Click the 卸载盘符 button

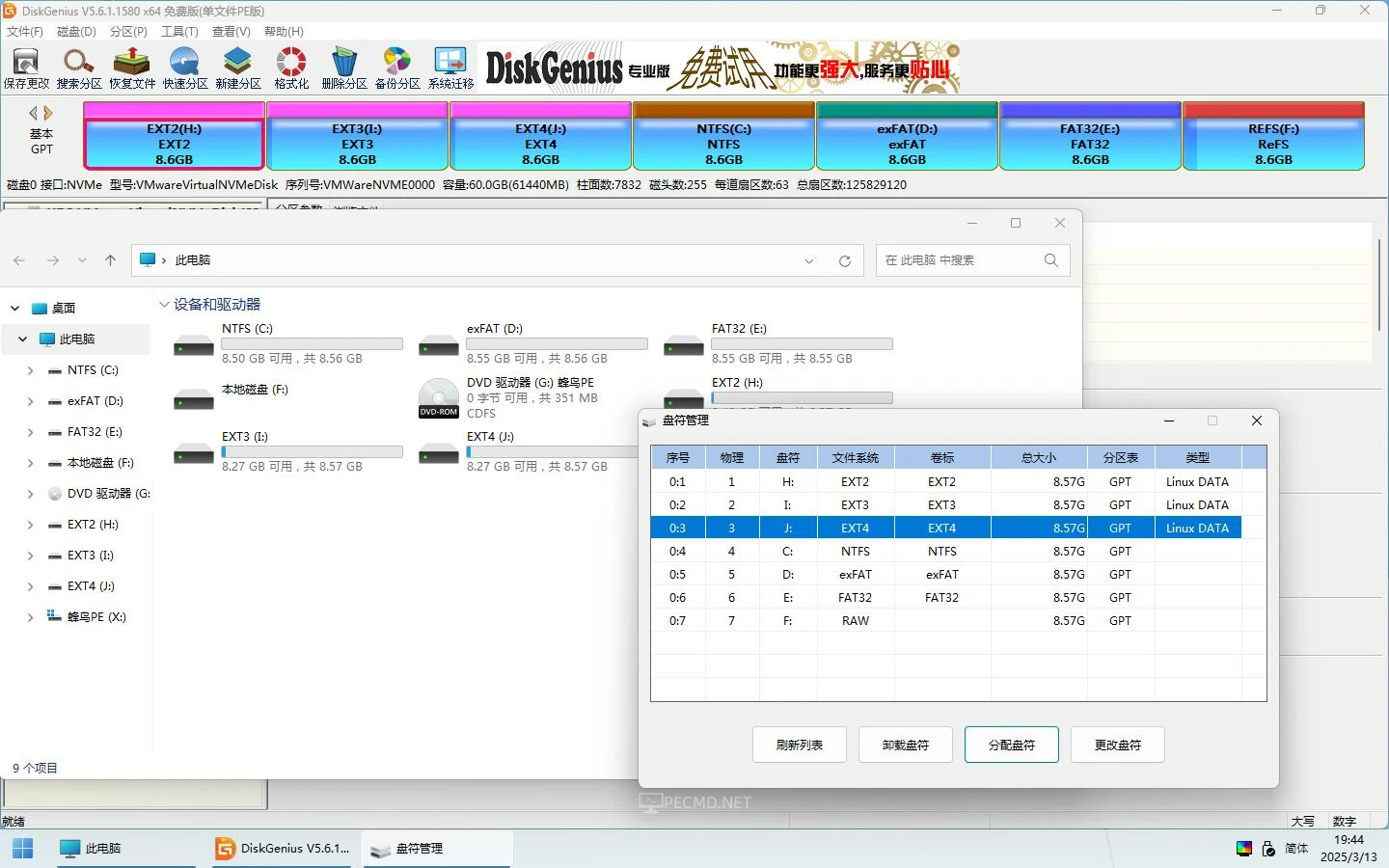pyautogui.click(x=906, y=745)
